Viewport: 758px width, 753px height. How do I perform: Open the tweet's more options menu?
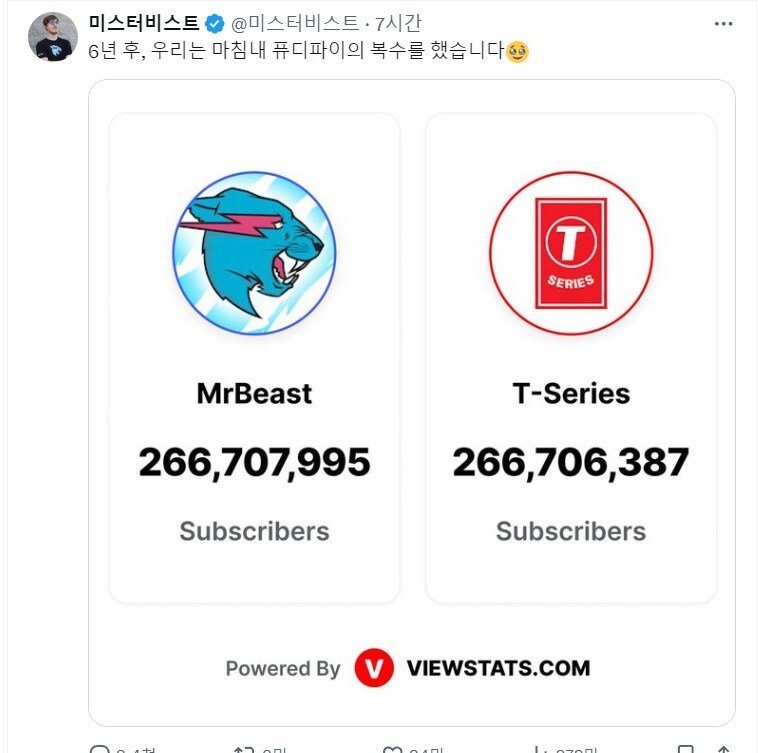point(724,23)
